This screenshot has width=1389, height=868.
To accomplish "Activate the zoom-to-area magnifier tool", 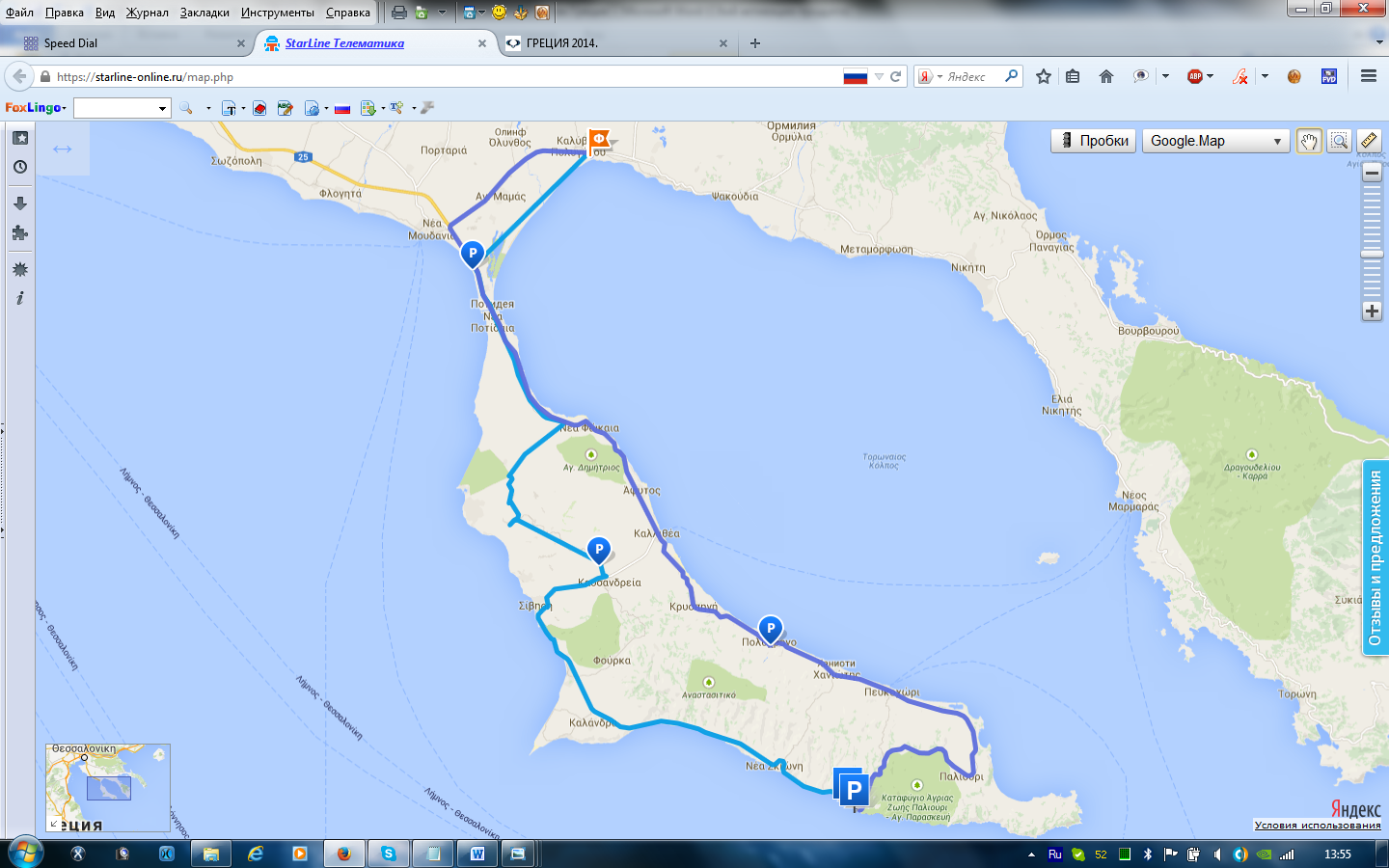I will pyautogui.click(x=1339, y=141).
